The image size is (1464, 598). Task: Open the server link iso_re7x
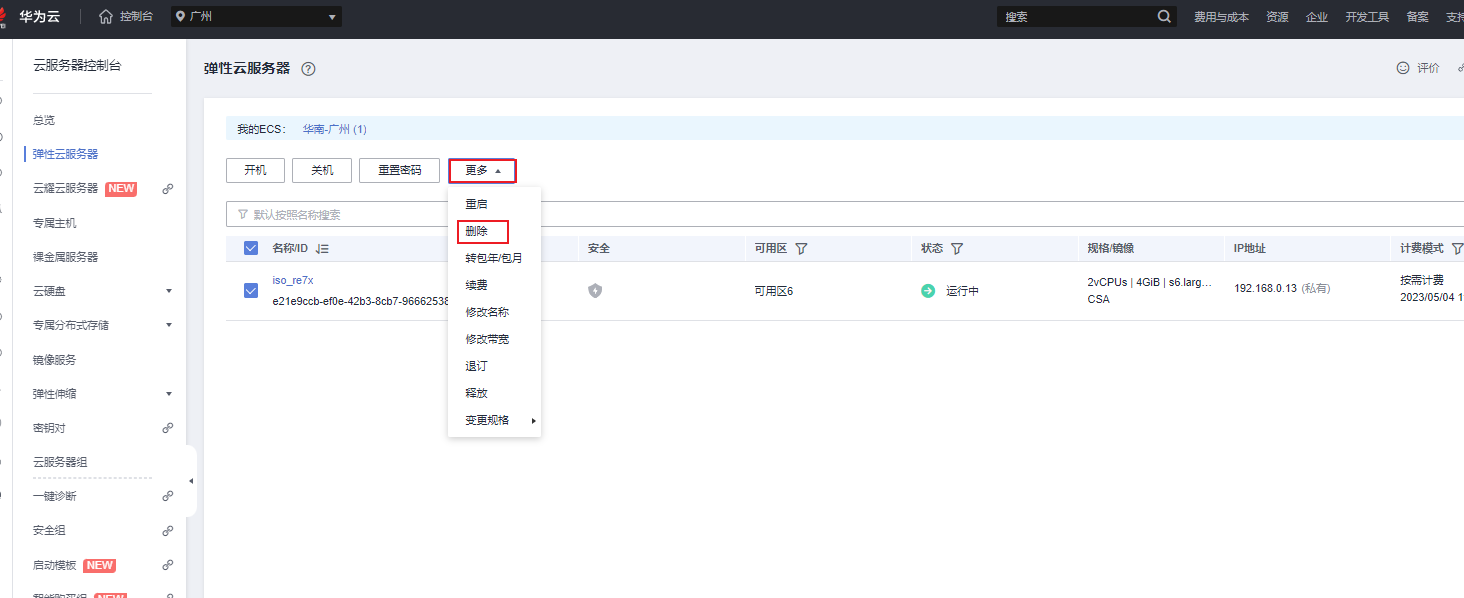[x=292, y=279]
